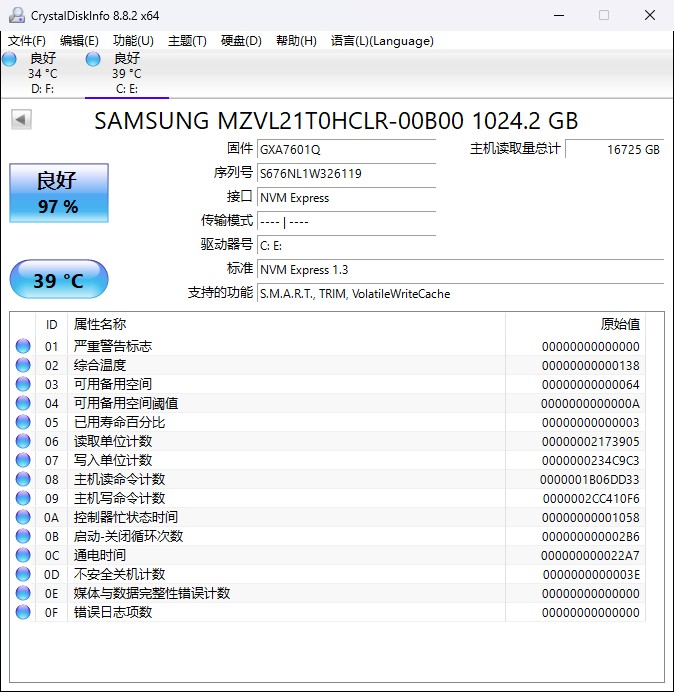
Task: Click the previous disk arrow button
Action: pos(21,119)
